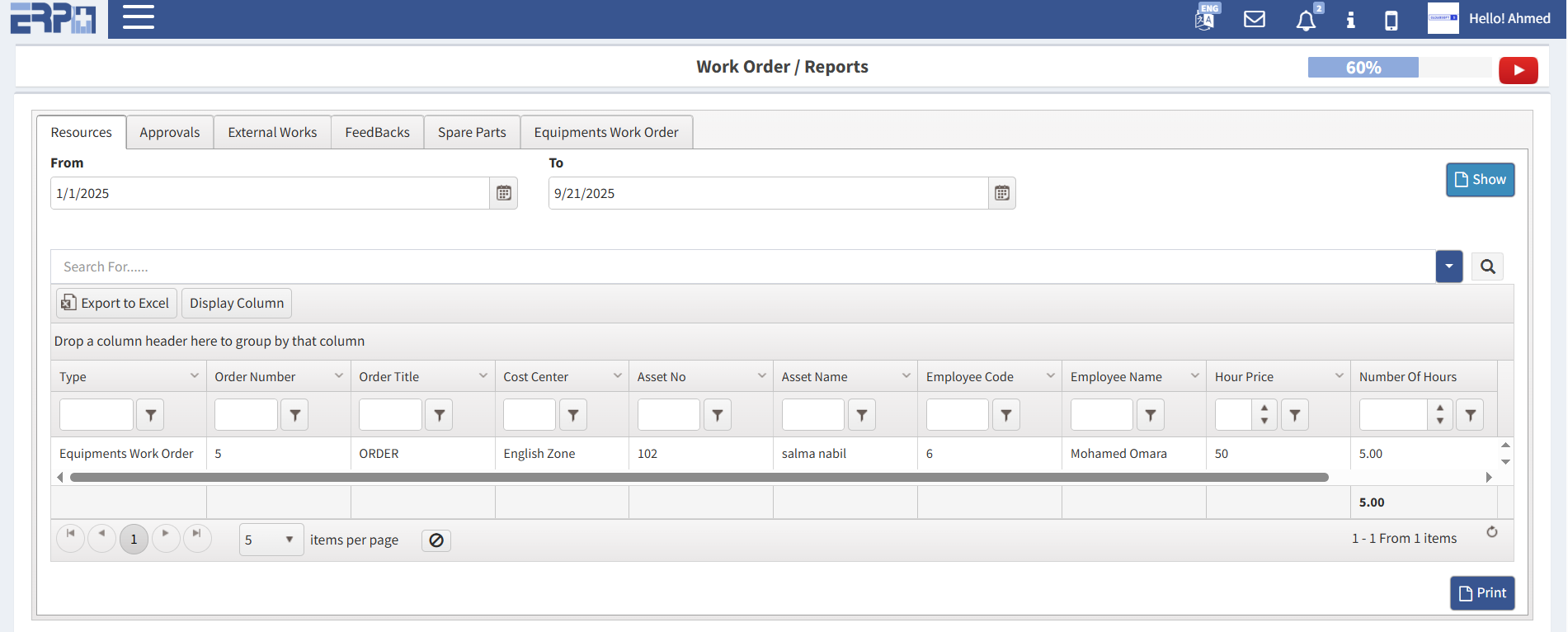Click the filter icon for Asset No

point(718,415)
